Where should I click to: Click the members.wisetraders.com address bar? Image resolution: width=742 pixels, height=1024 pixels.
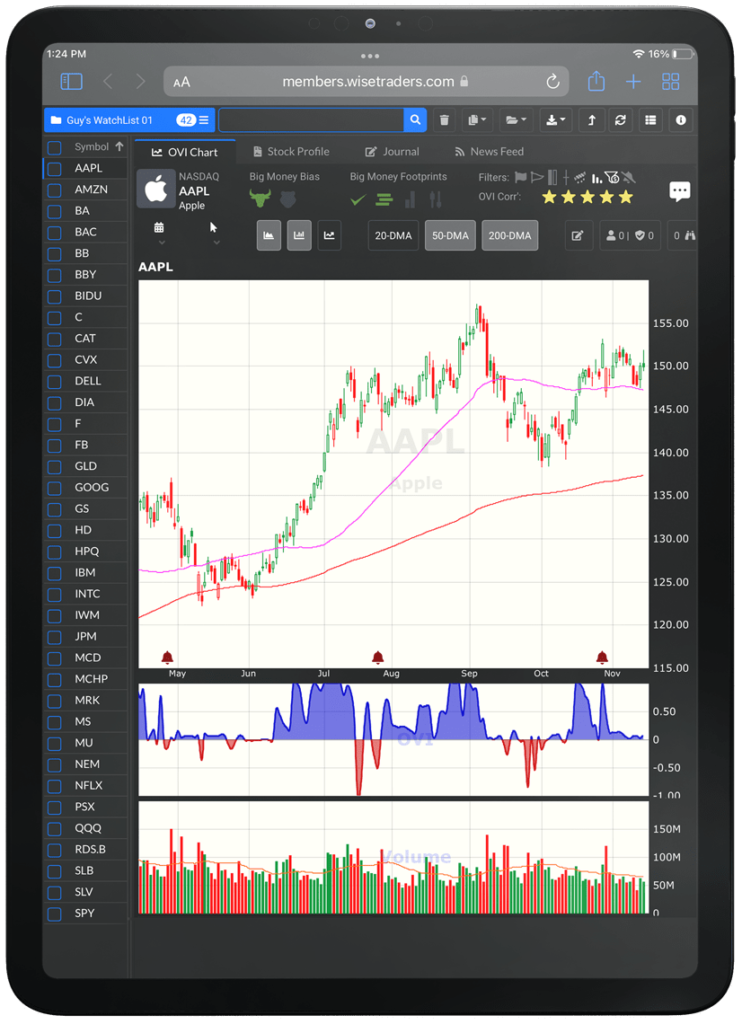(x=366, y=82)
